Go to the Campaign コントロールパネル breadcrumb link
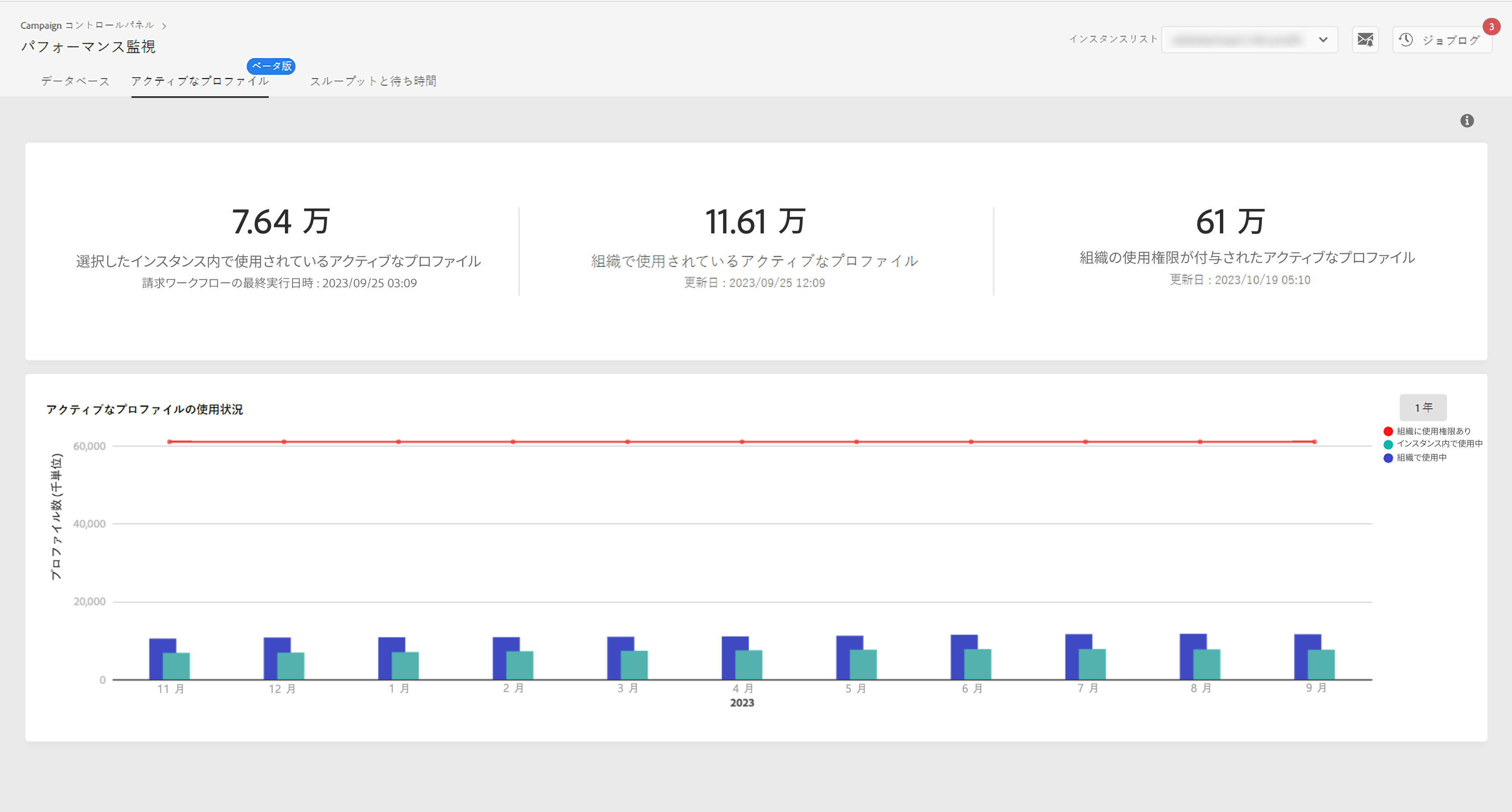 point(87,25)
